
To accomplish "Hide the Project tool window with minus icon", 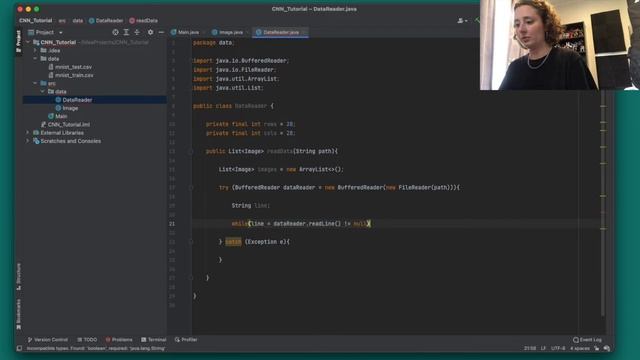I will 161,32.
